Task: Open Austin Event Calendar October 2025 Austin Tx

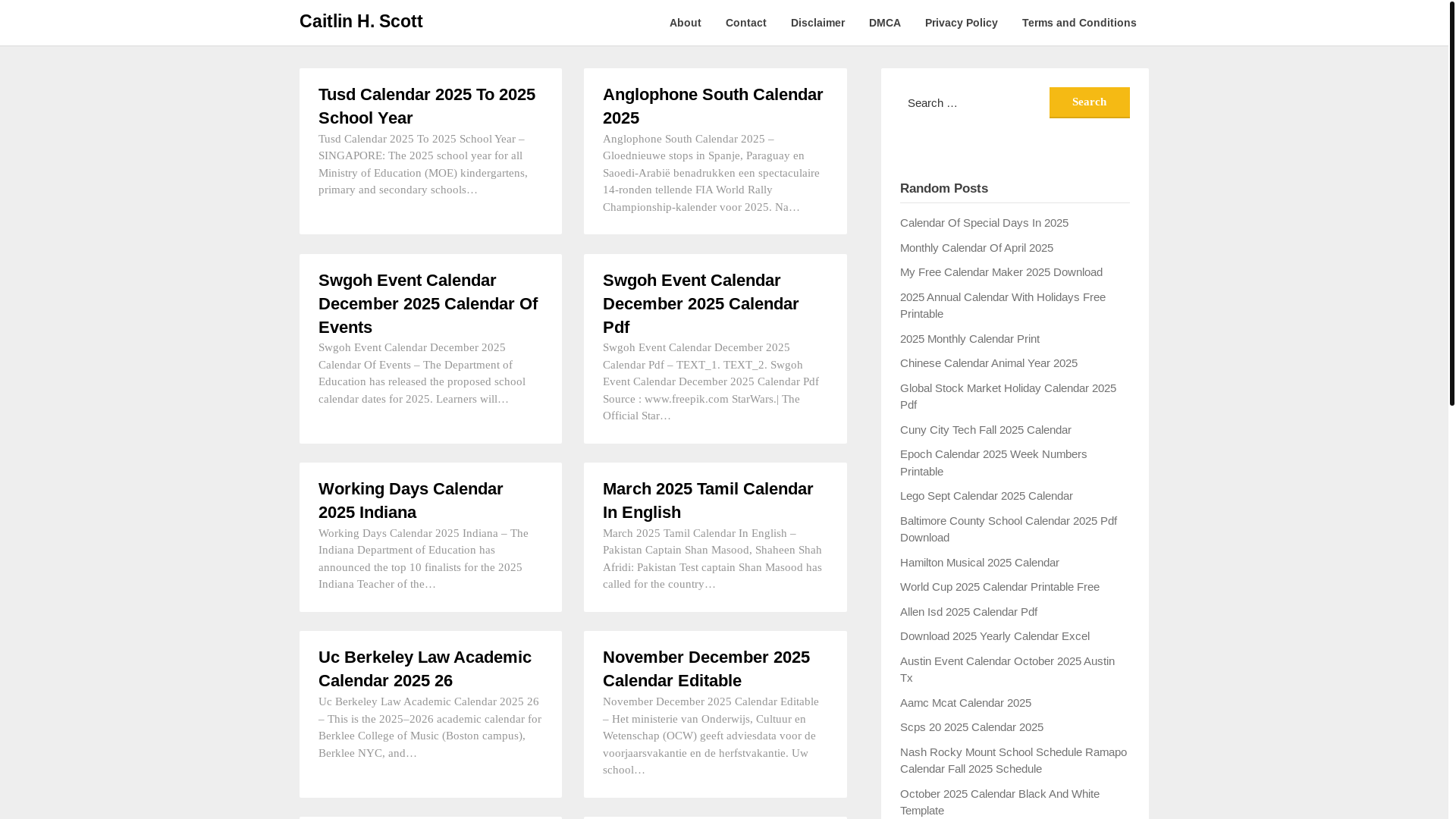Action: (1007, 670)
